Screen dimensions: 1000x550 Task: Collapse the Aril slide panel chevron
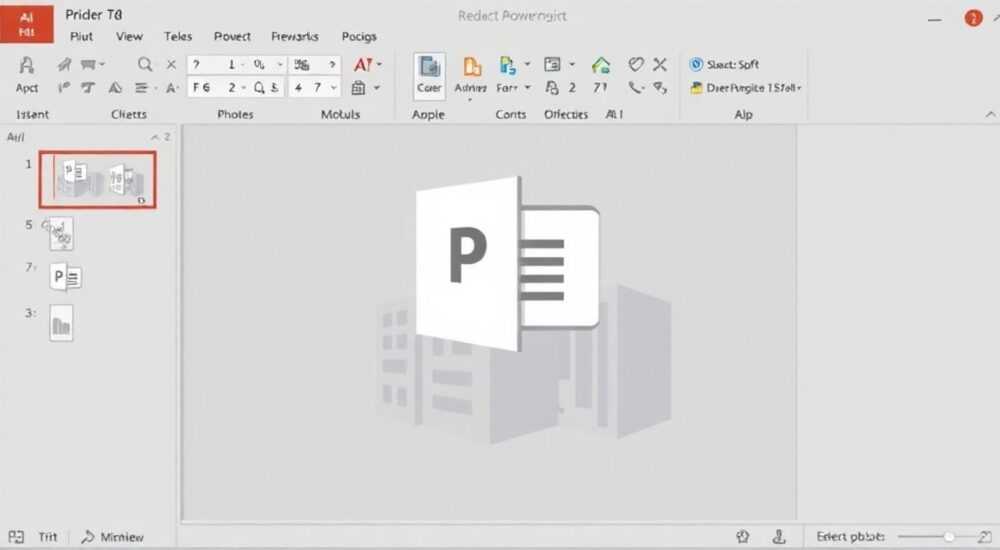[155, 137]
